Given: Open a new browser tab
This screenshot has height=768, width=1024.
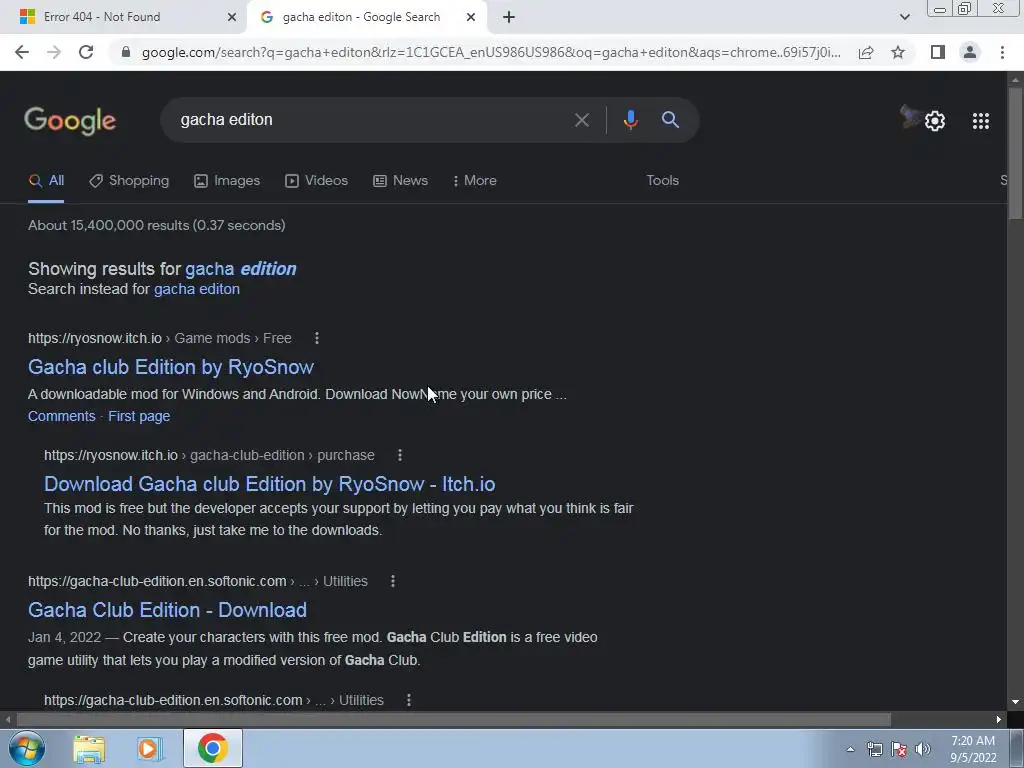Looking at the screenshot, I should 509,17.
